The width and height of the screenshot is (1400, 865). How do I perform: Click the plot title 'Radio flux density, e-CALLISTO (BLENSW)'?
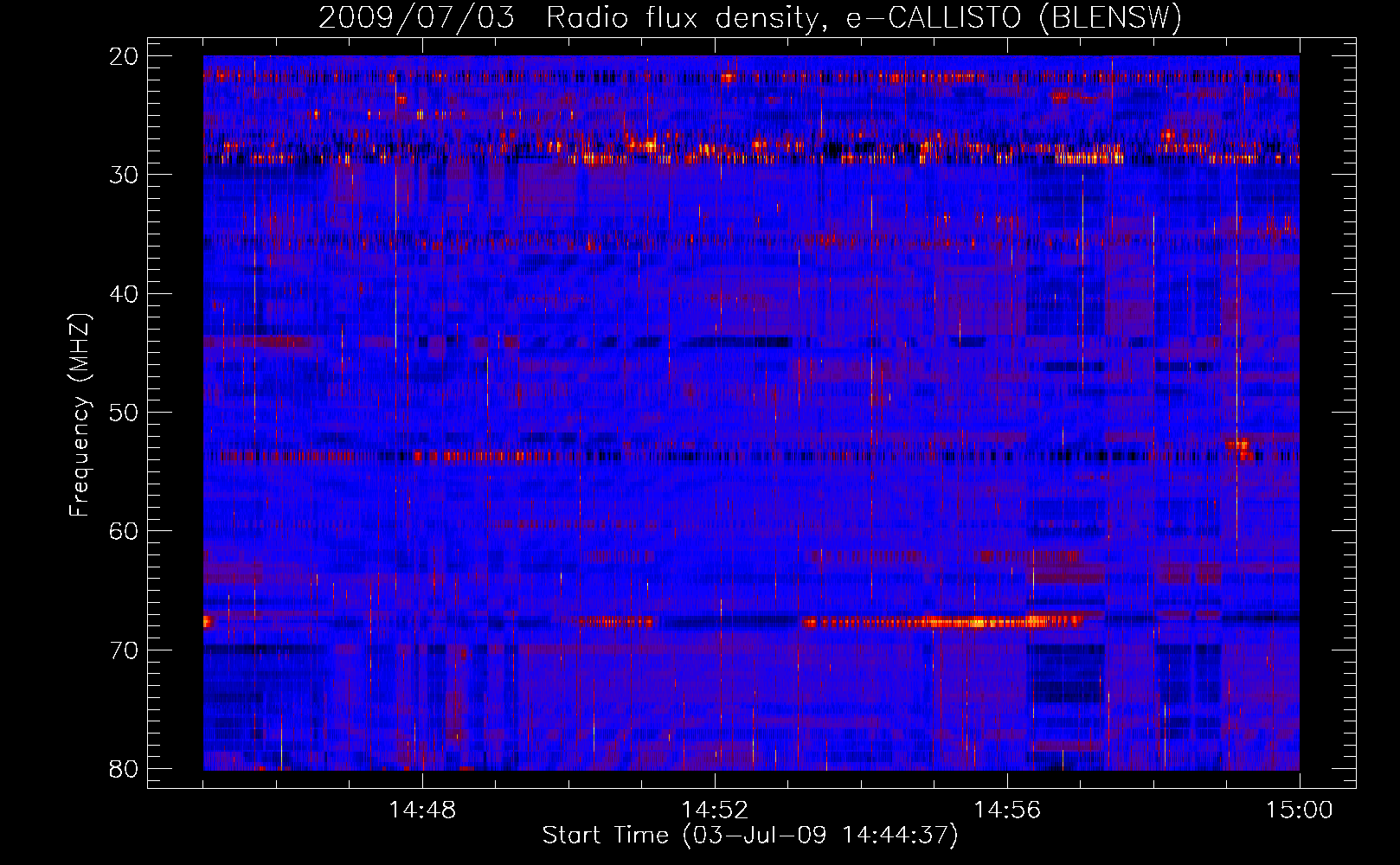click(864, 17)
